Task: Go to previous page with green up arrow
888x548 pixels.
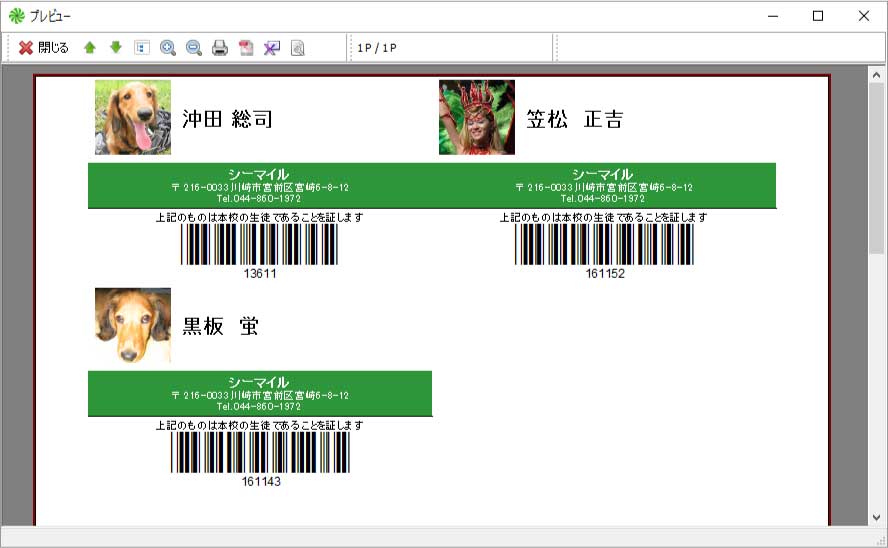Action: (x=89, y=48)
